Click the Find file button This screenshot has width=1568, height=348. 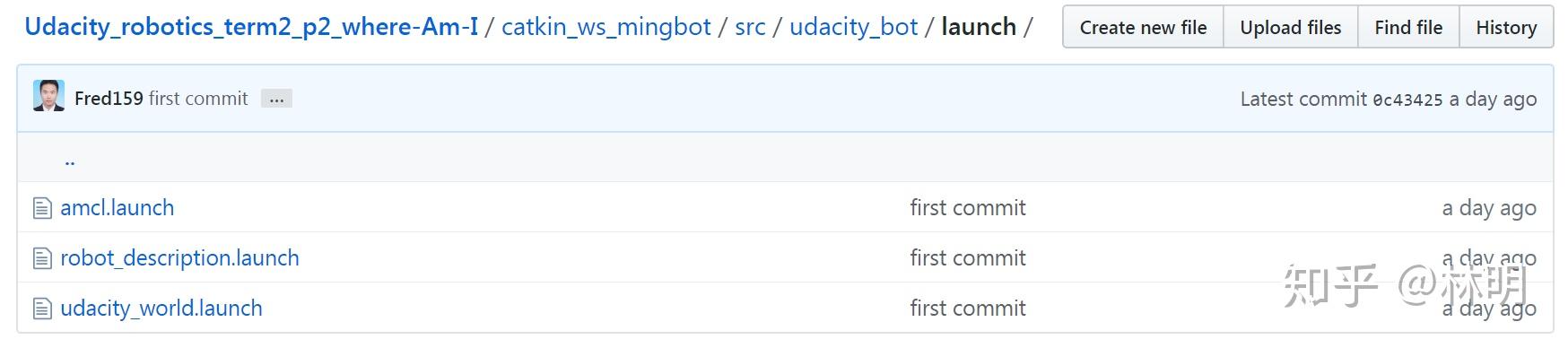1408,27
